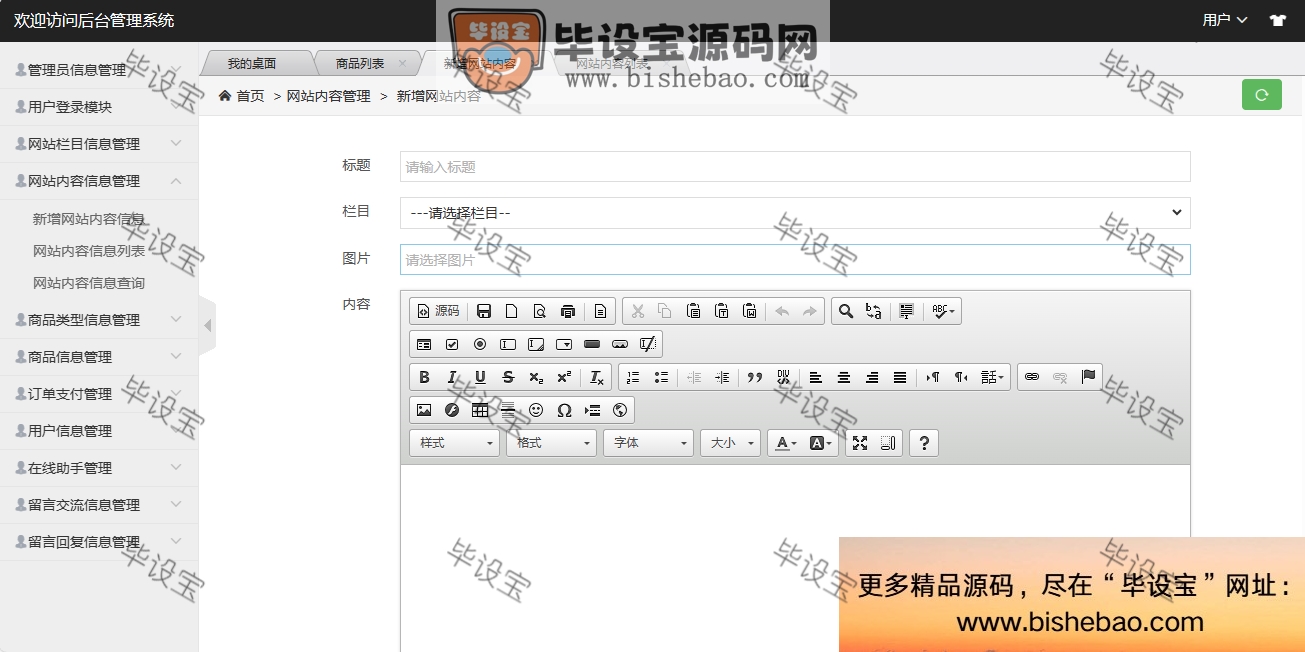Expand 订单支付管理 in the sidebar

(99, 394)
